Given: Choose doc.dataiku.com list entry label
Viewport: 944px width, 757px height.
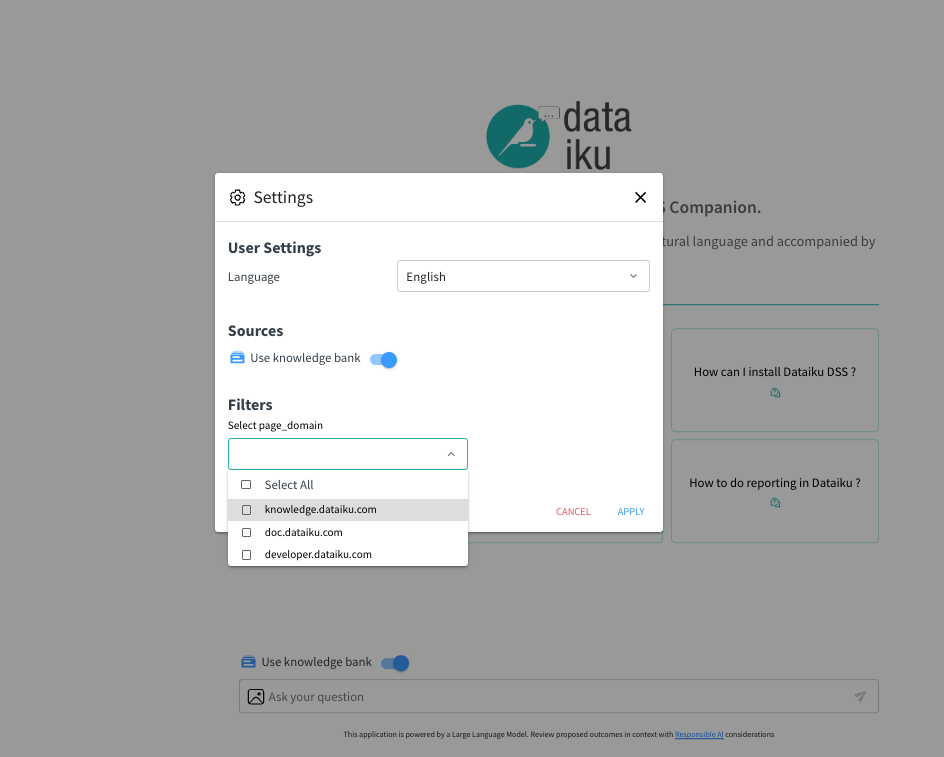Looking at the screenshot, I should tap(303, 532).
